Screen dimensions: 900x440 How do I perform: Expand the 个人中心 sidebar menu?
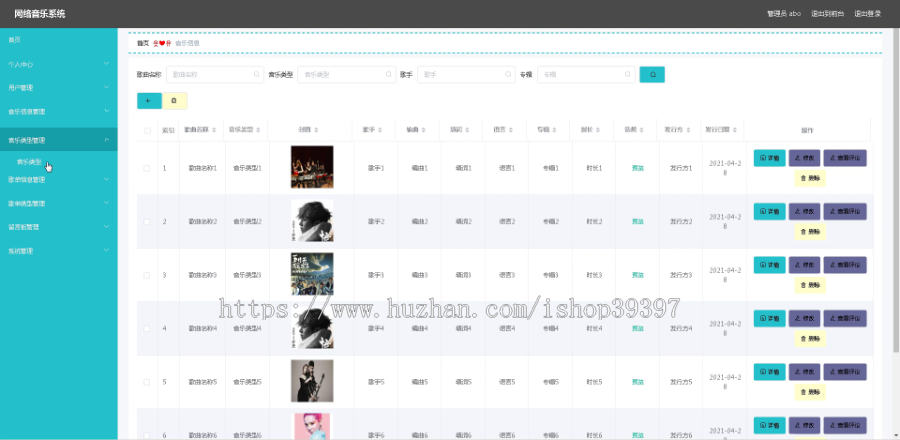click(x=59, y=64)
